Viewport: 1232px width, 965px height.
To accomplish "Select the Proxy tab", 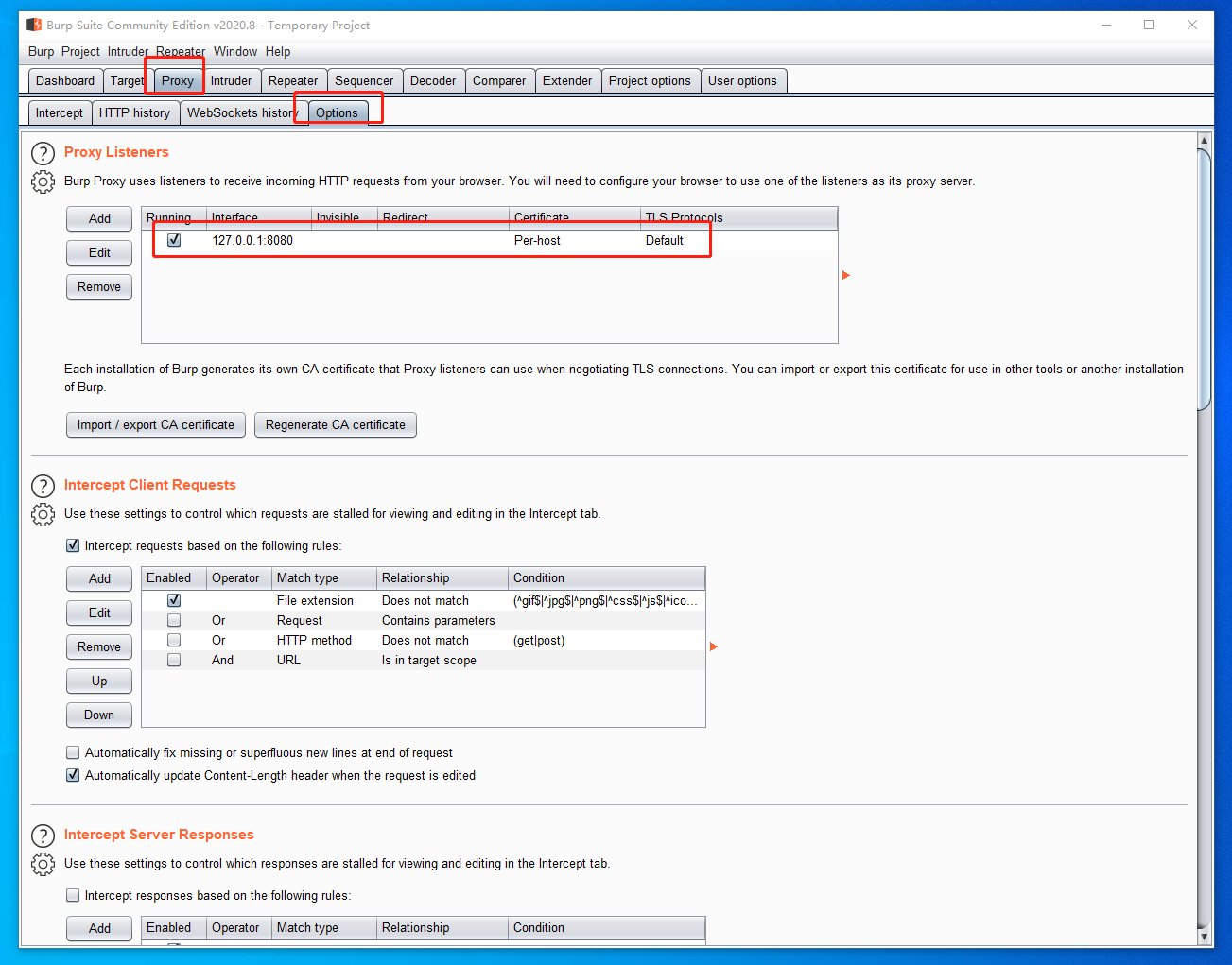I will 178,80.
